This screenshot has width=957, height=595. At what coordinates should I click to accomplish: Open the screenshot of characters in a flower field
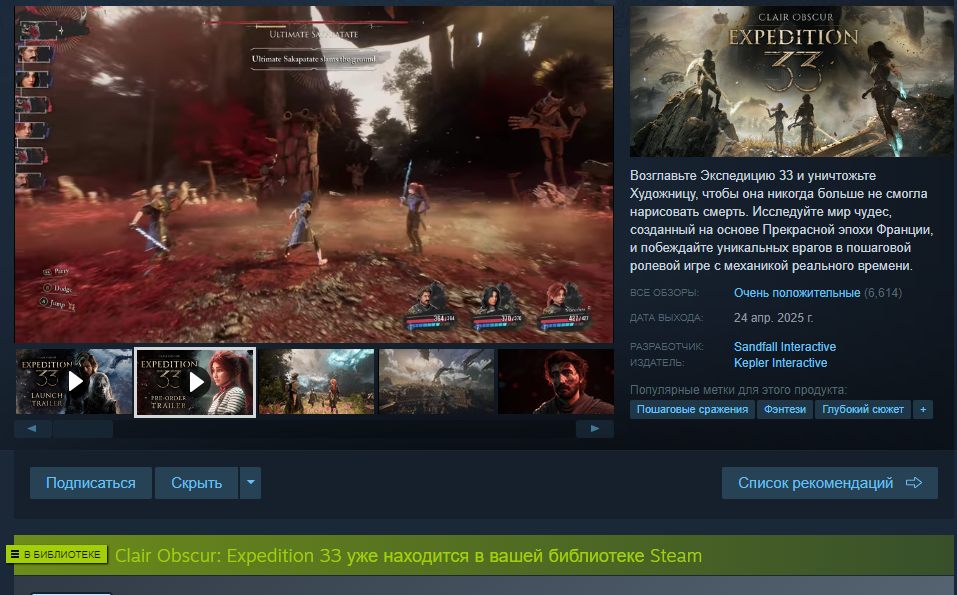coord(317,381)
